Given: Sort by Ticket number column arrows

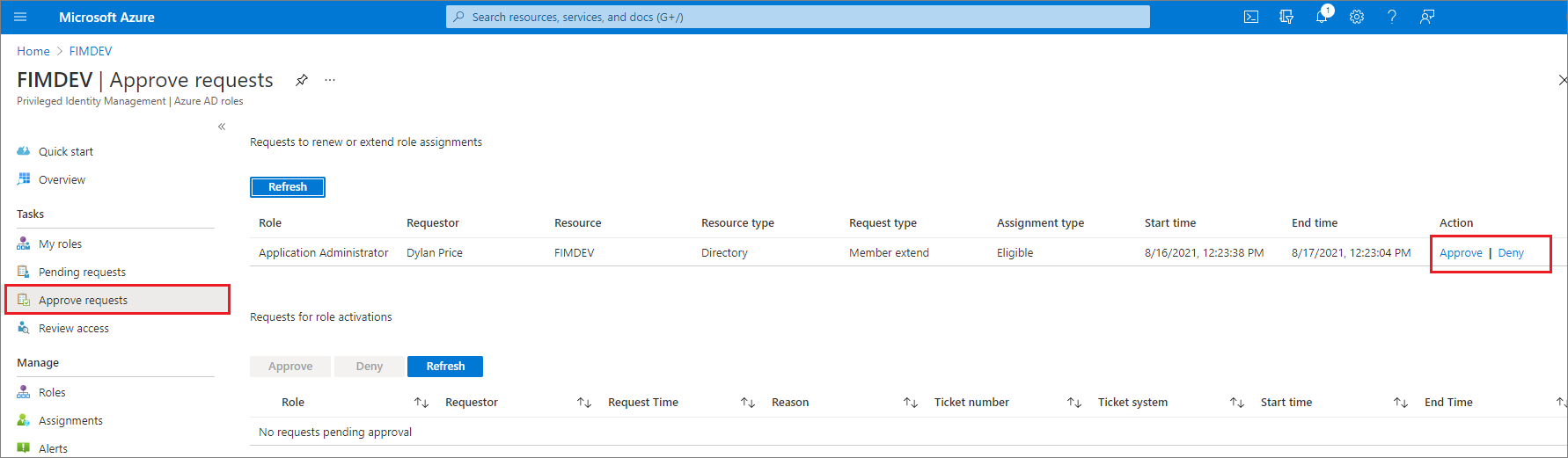Looking at the screenshot, I should pyautogui.click(x=1074, y=403).
